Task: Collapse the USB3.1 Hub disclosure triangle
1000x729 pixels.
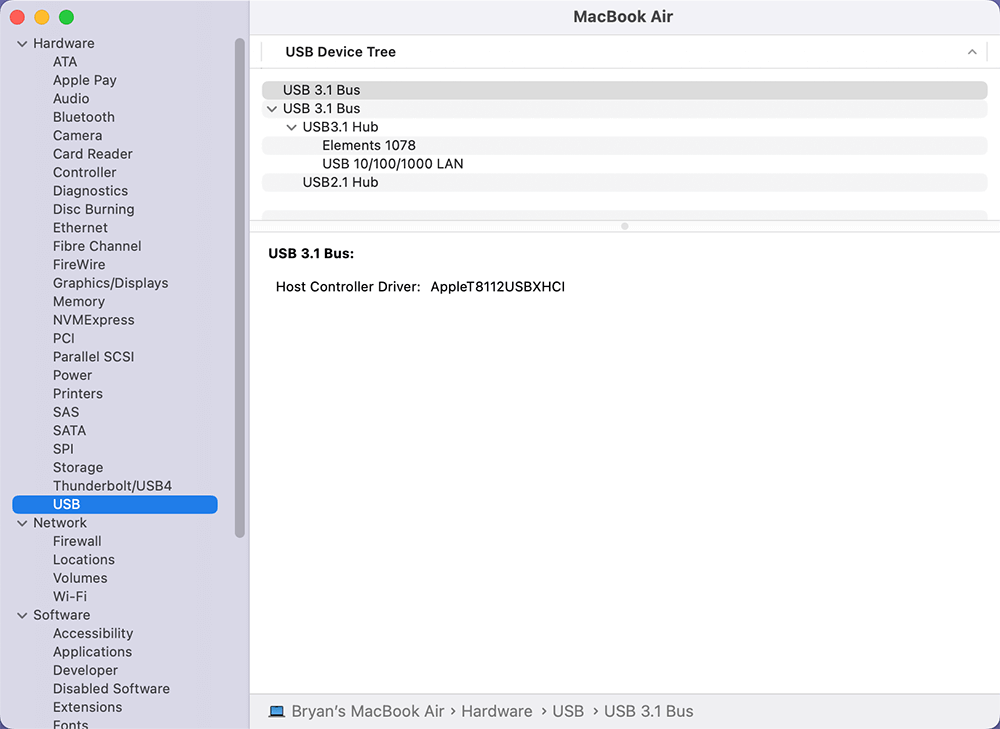Action: pos(291,127)
